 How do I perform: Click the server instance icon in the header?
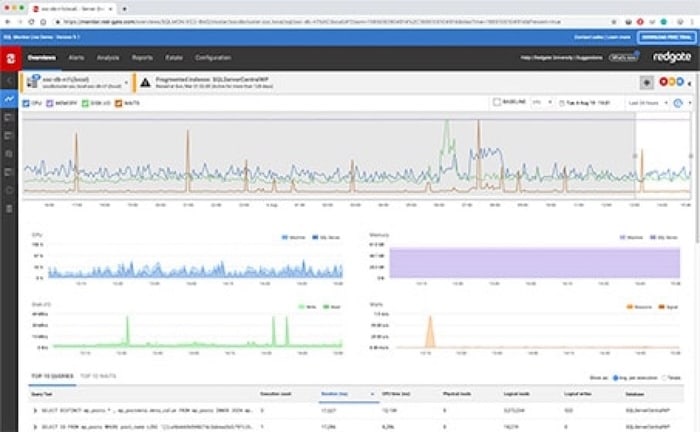(x=33, y=82)
